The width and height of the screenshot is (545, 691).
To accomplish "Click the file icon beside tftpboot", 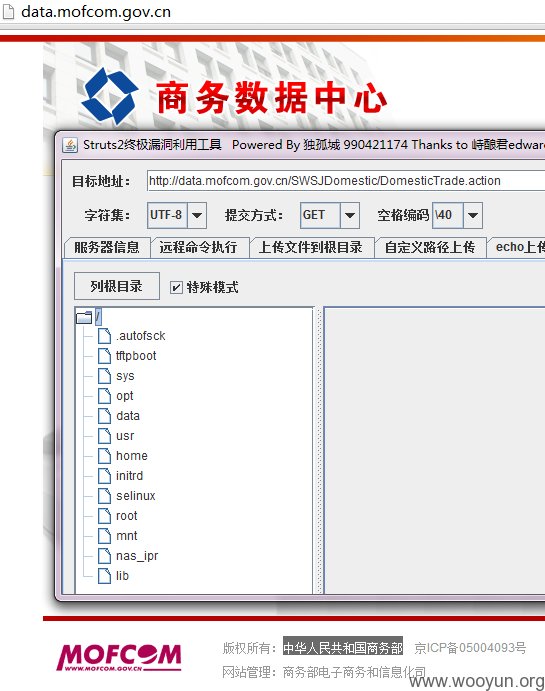I will pyautogui.click(x=104, y=356).
